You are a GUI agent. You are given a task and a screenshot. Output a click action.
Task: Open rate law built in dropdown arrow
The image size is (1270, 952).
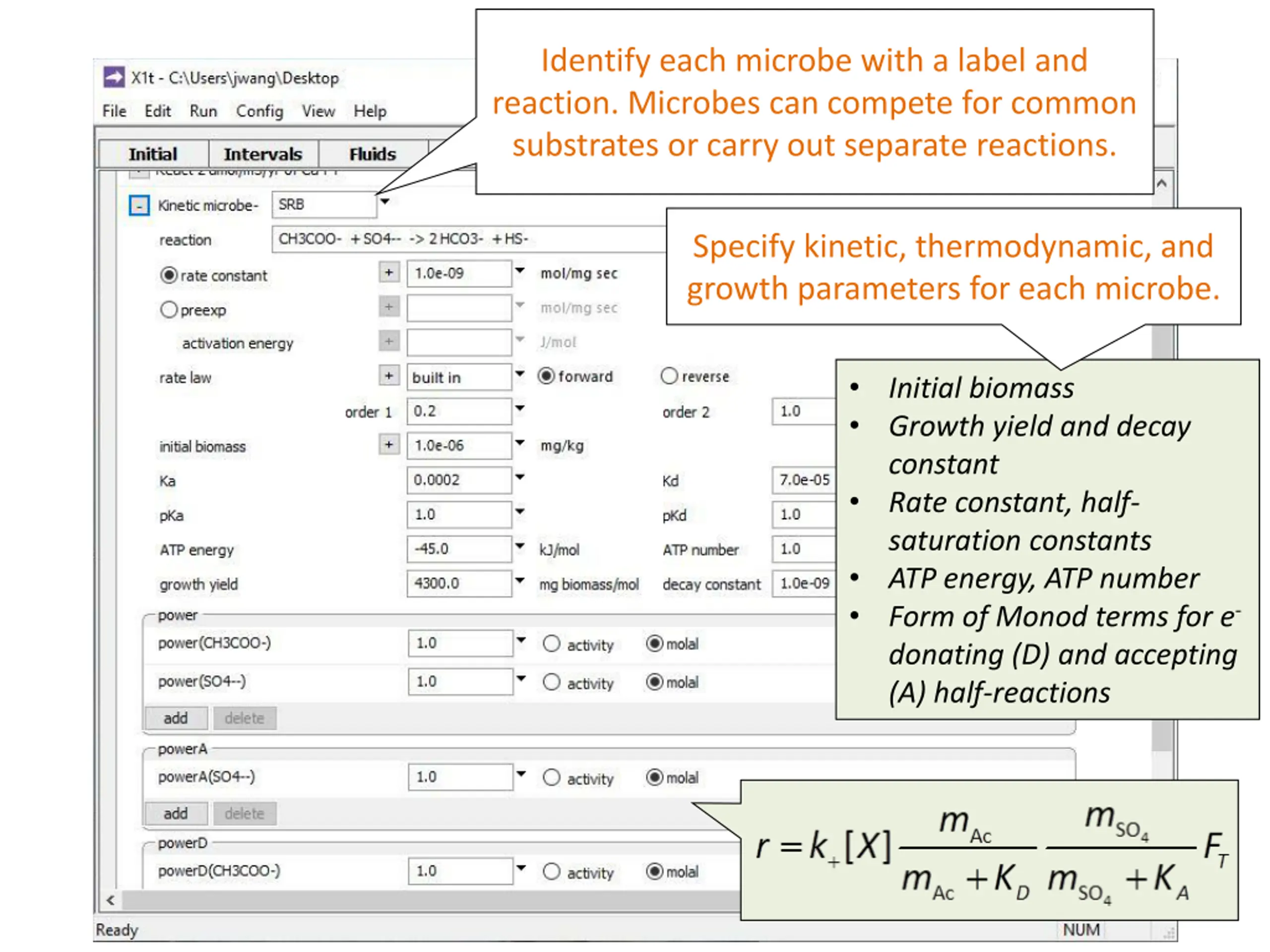point(519,373)
